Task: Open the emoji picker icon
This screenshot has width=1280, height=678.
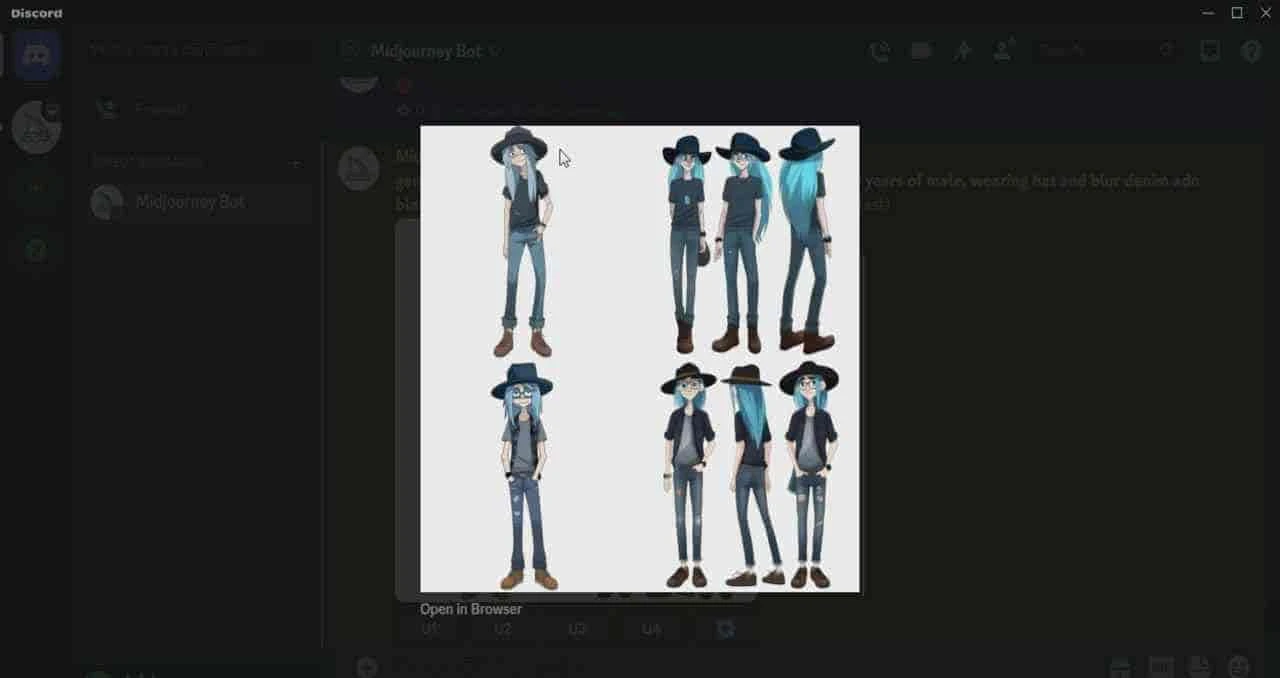Action: (1241, 666)
